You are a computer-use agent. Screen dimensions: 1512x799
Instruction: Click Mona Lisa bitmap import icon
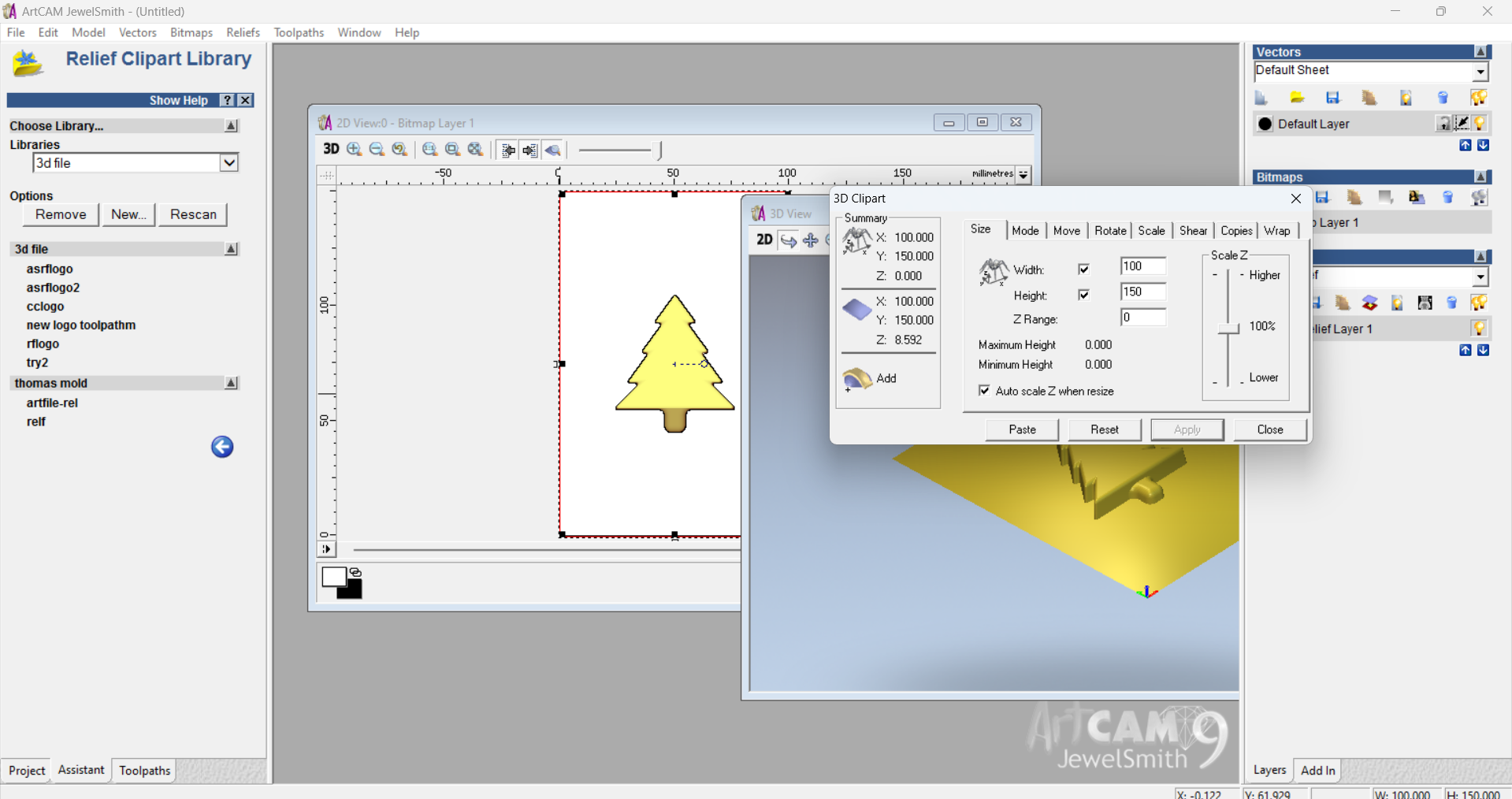(1417, 197)
